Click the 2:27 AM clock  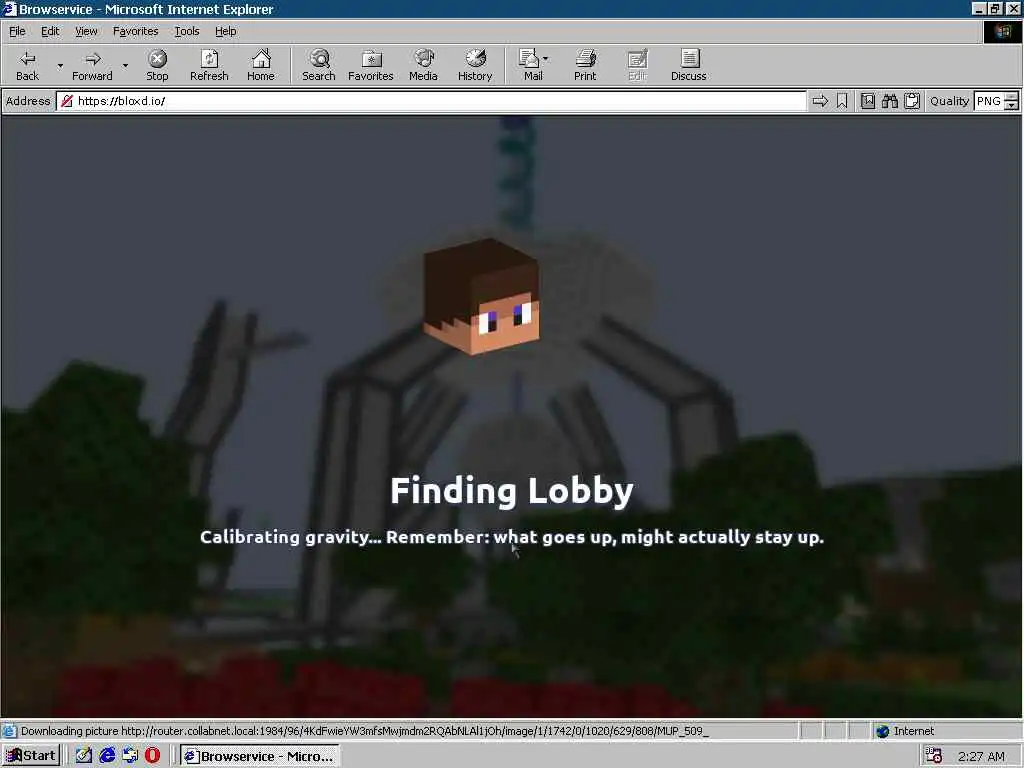point(982,756)
